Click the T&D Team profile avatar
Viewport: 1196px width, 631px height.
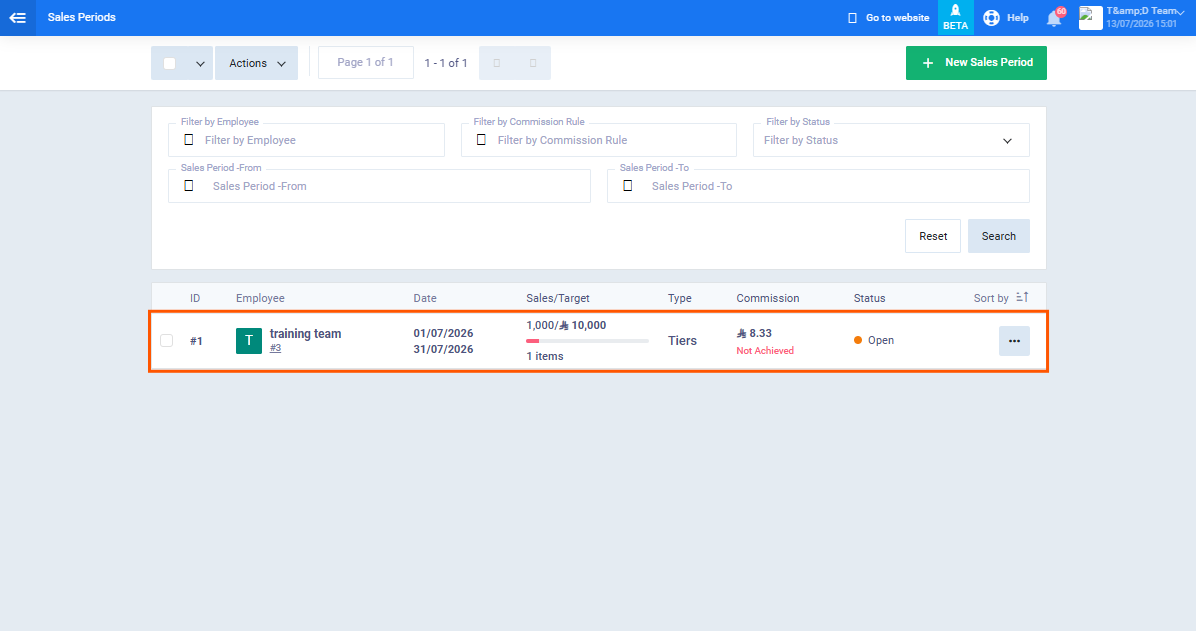1090,18
